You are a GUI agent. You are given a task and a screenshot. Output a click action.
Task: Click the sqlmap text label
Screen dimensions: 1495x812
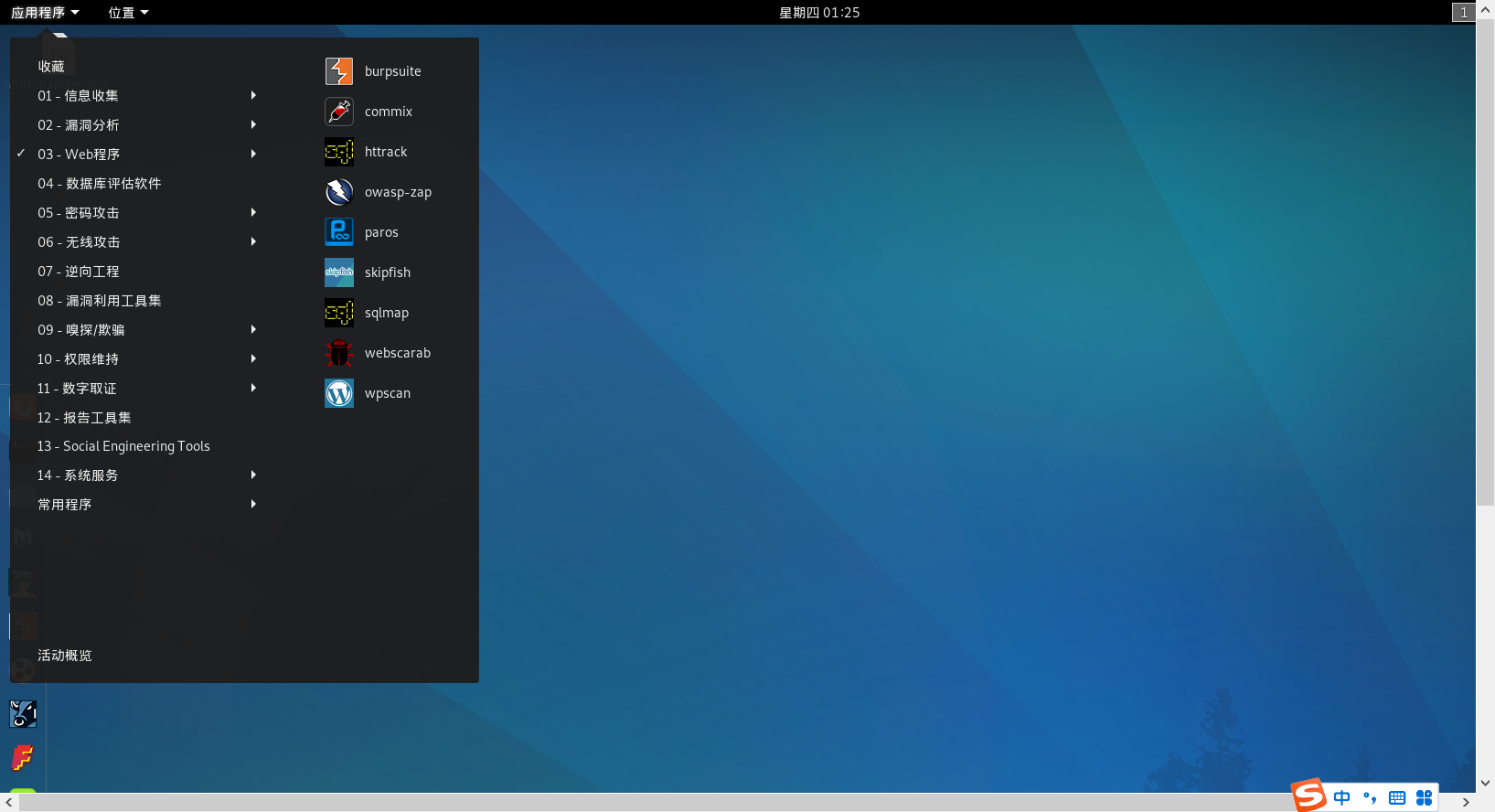pyautogui.click(x=387, y=313)
